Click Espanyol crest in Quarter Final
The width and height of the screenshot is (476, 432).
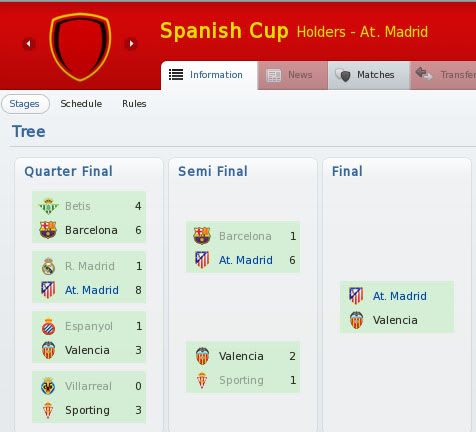[x=48, y=326]
